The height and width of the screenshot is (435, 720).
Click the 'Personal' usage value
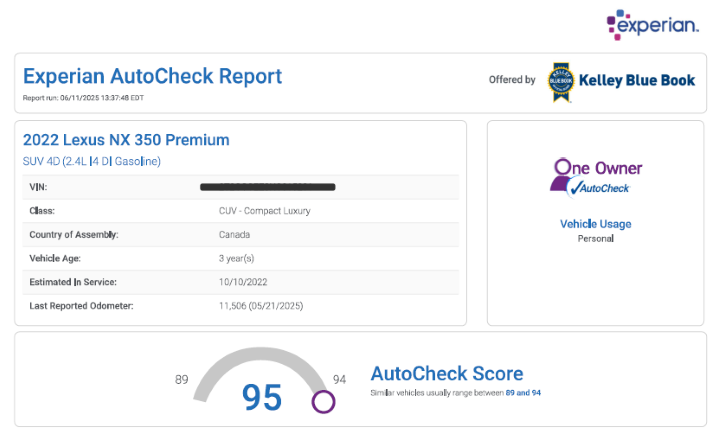(596, 238)
